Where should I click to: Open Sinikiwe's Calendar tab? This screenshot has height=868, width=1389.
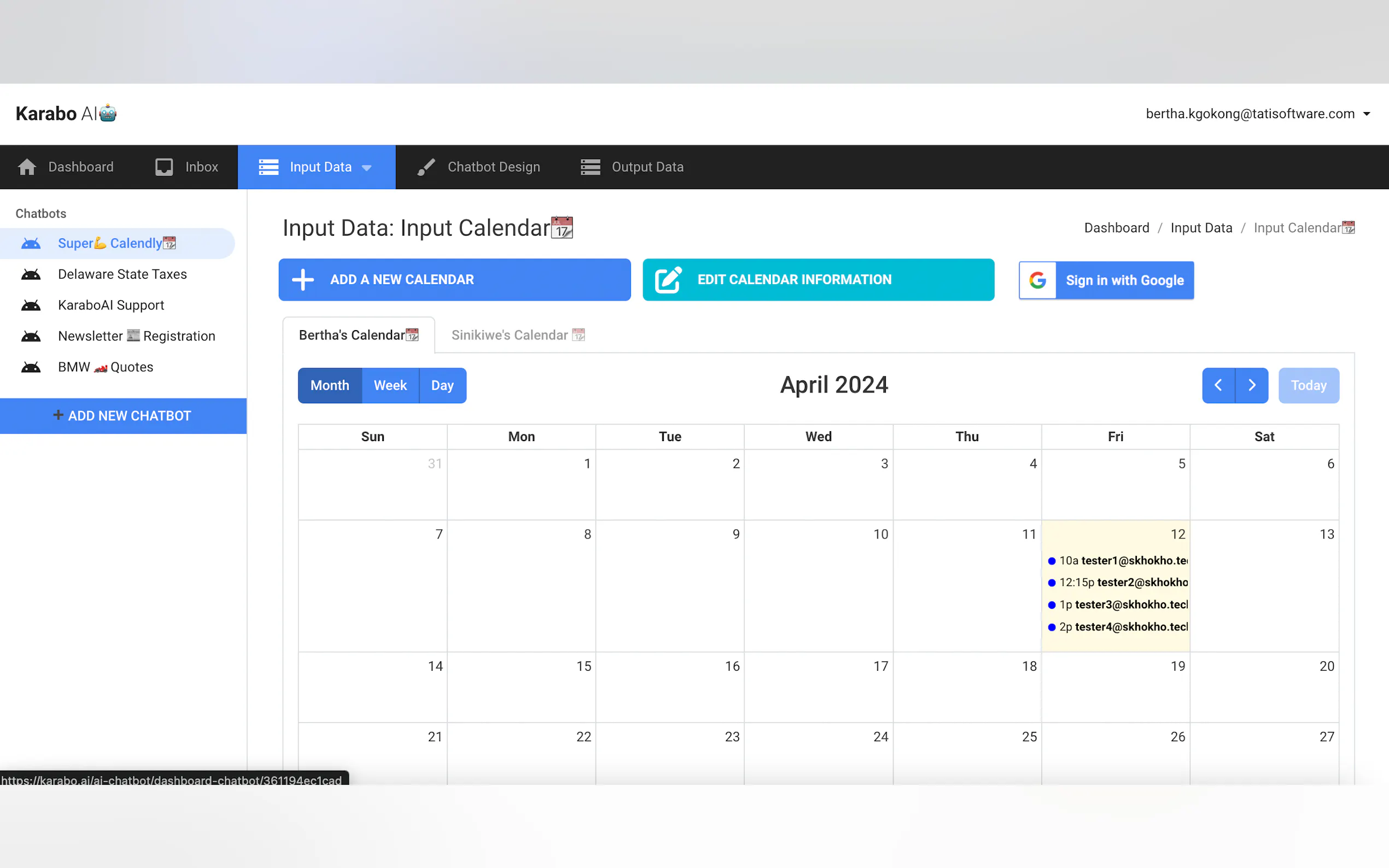517,335
